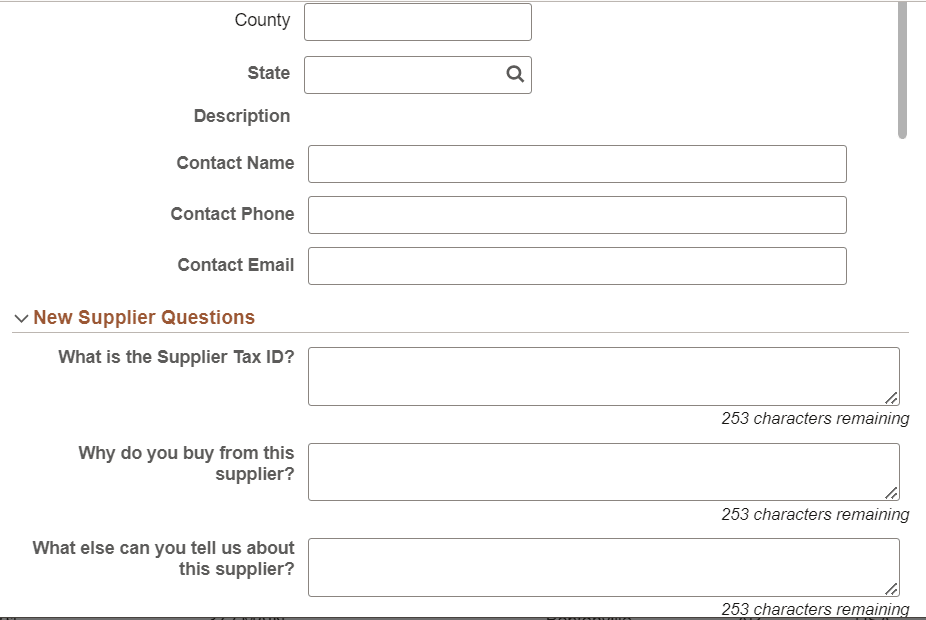This screenshot has width=926, height=620.
Task: Collapse the New Supplier Questions section chevron
Action: click(x=20, y=317)
